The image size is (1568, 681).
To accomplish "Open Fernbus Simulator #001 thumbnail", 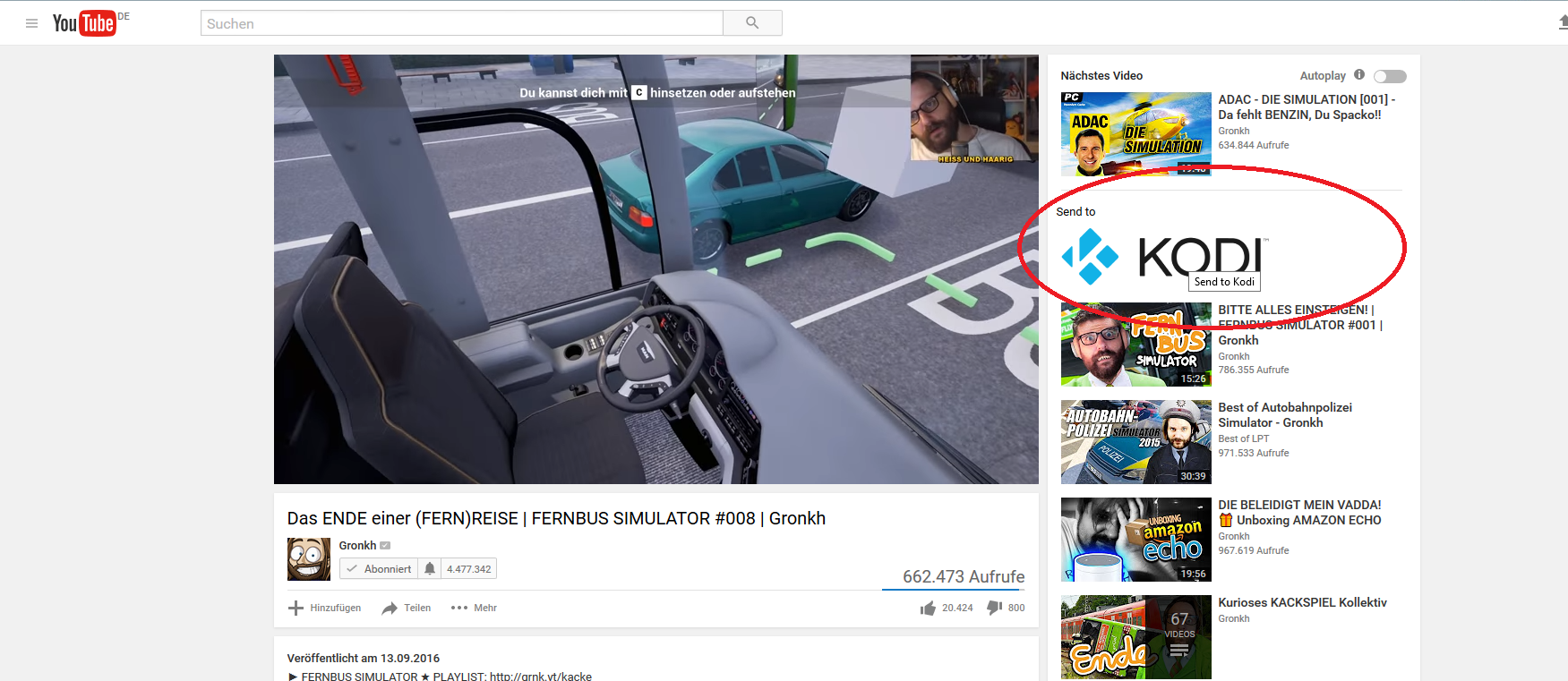I will [x=1135, y=345].
